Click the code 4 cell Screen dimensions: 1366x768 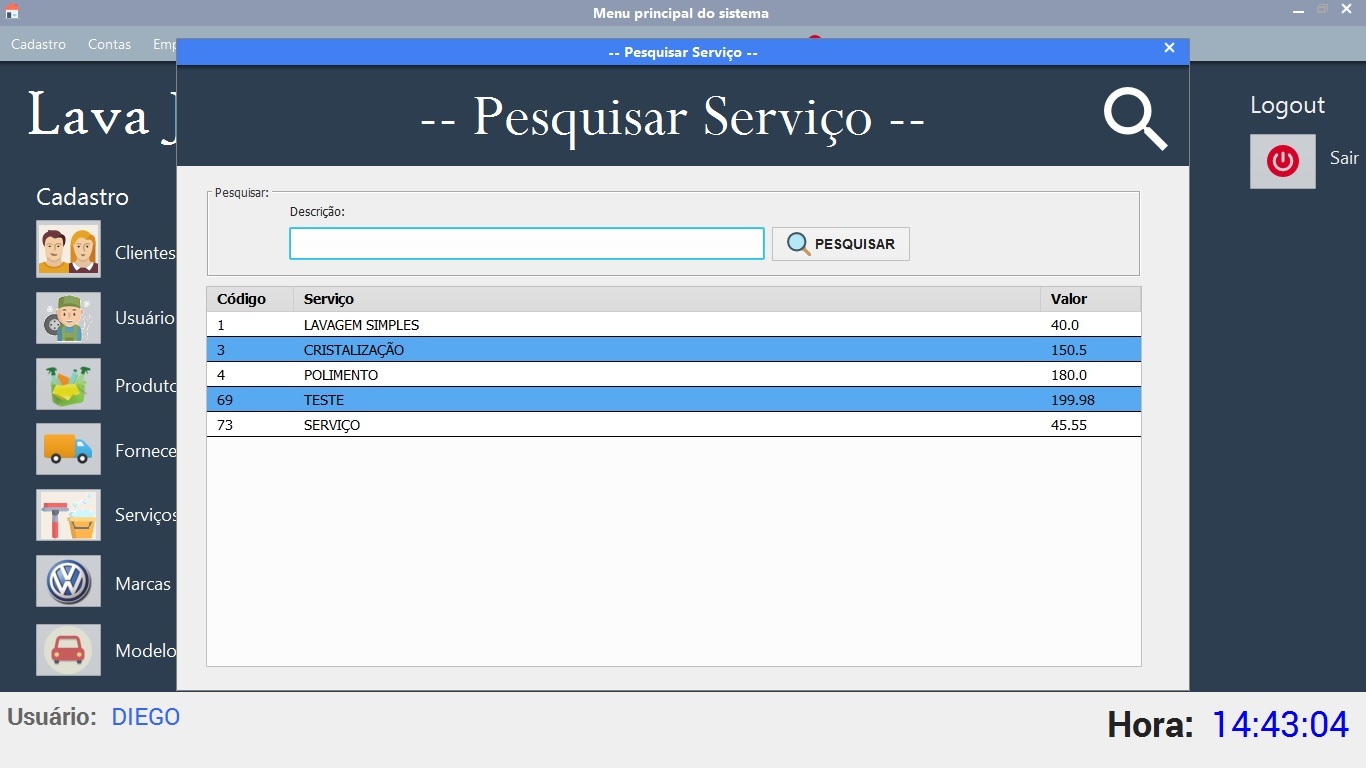(250, 375)
